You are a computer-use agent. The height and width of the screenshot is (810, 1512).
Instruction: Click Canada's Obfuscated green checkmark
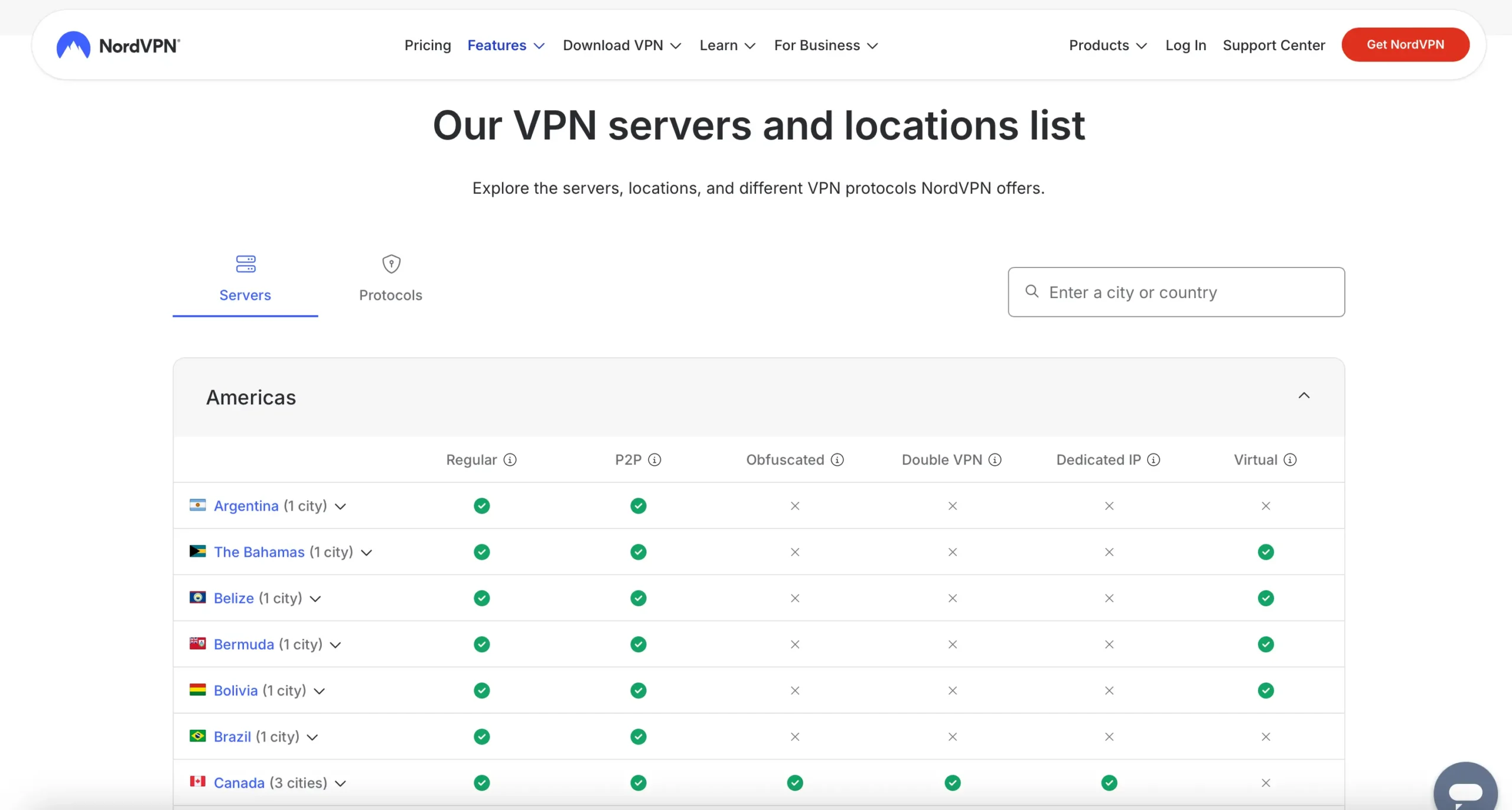pyautogui.click(x=795, y=783)
